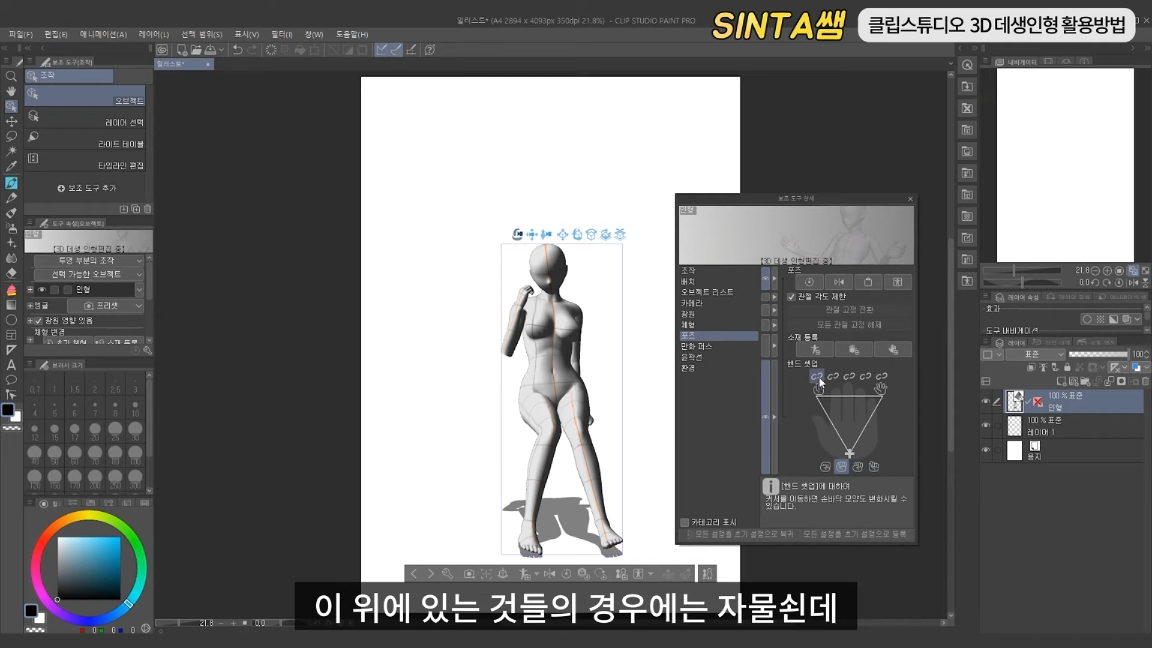The width and height of the screenshot is (1152, 648).
Task: Hide the 인형 3D layer with eye icon
Action: tap(986, 401)
